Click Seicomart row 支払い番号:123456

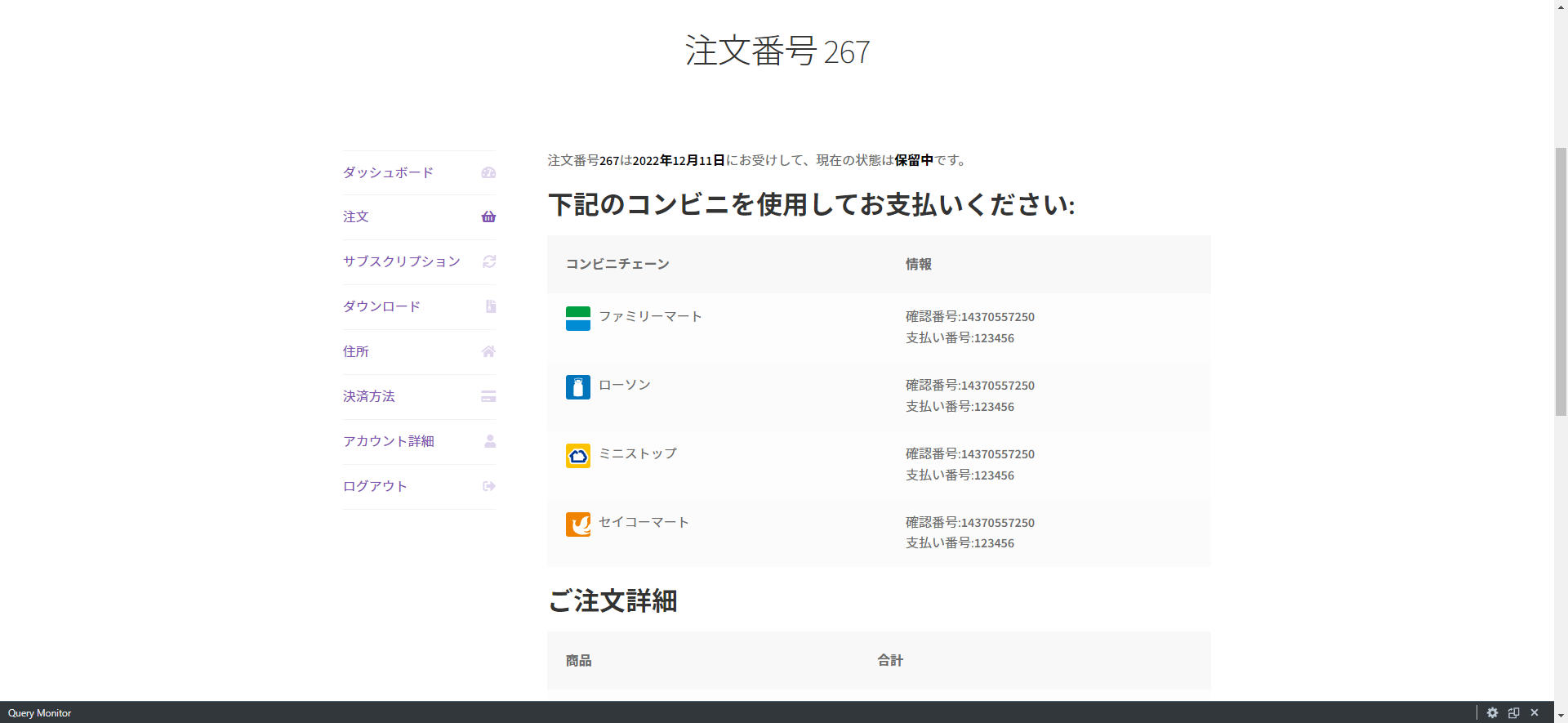point(960,543)
